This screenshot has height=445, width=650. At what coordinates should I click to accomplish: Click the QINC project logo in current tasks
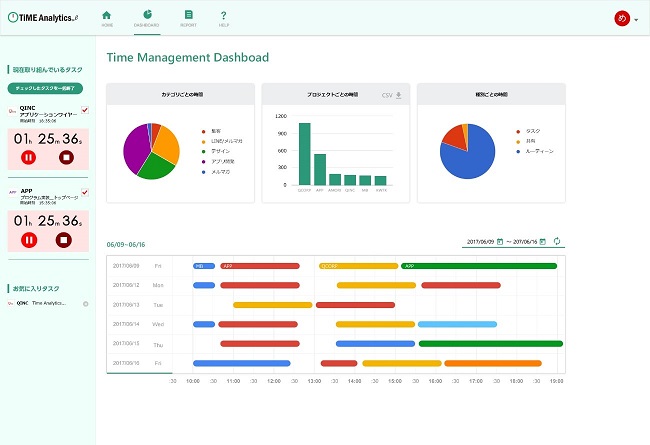tap(12, 111)
